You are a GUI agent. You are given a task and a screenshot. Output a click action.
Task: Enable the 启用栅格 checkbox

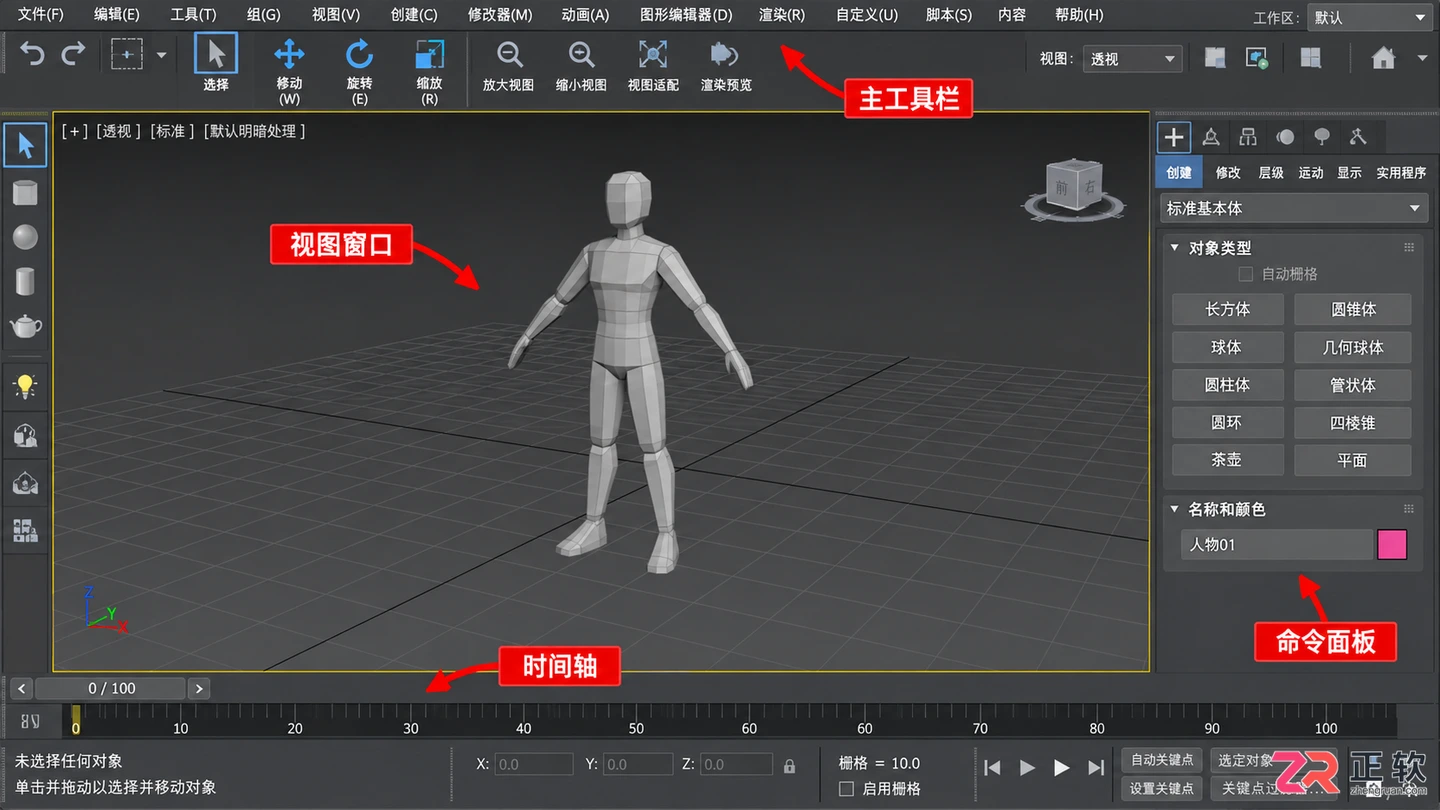coord(846,789)
